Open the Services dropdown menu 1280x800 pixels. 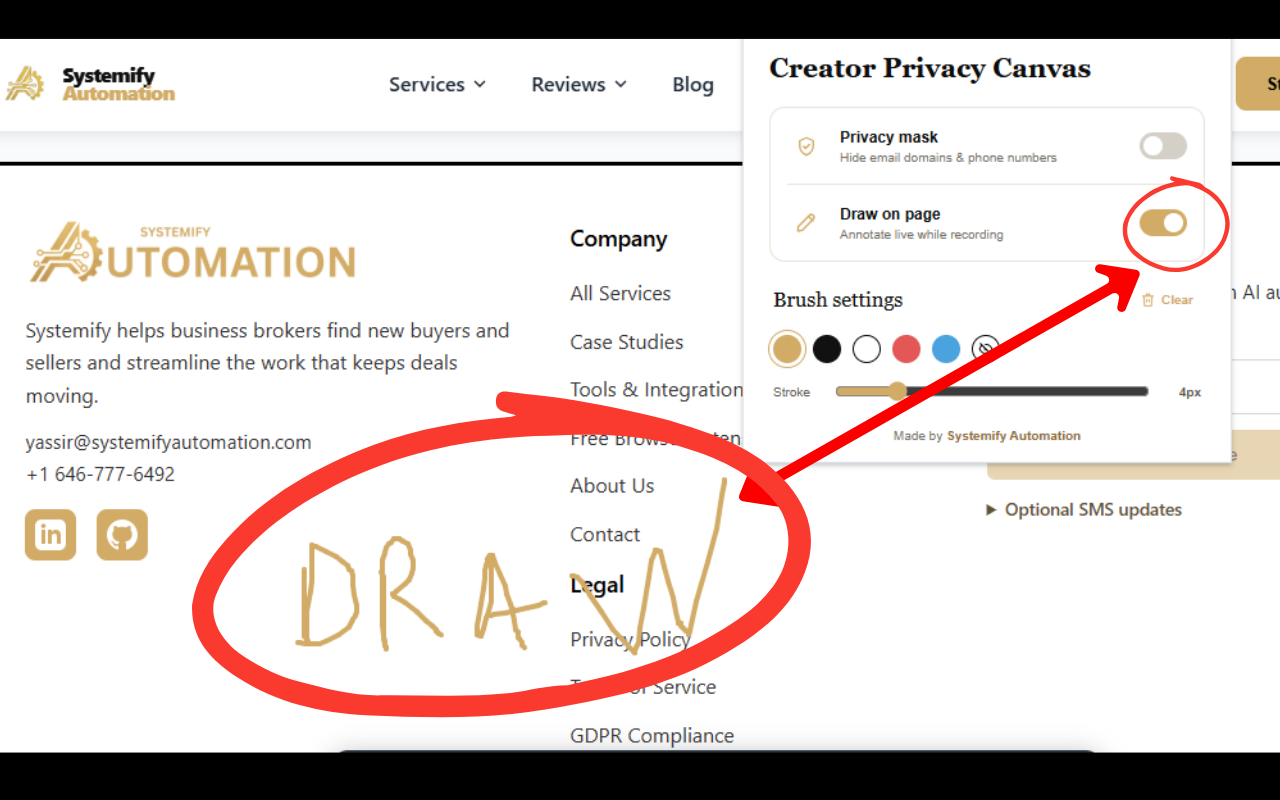click(x=437, y=85)
